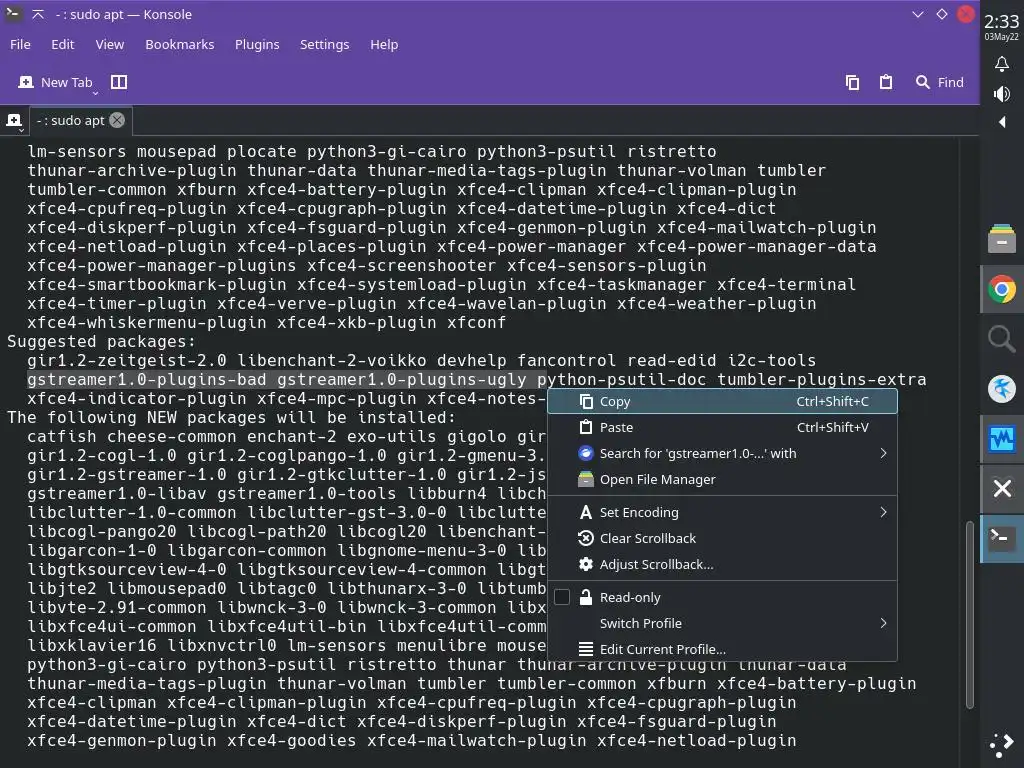Launch Google Chrome from the side panel
Image resolution: width=1024 pixels, height=768 pixels.
click(1002, 289)
